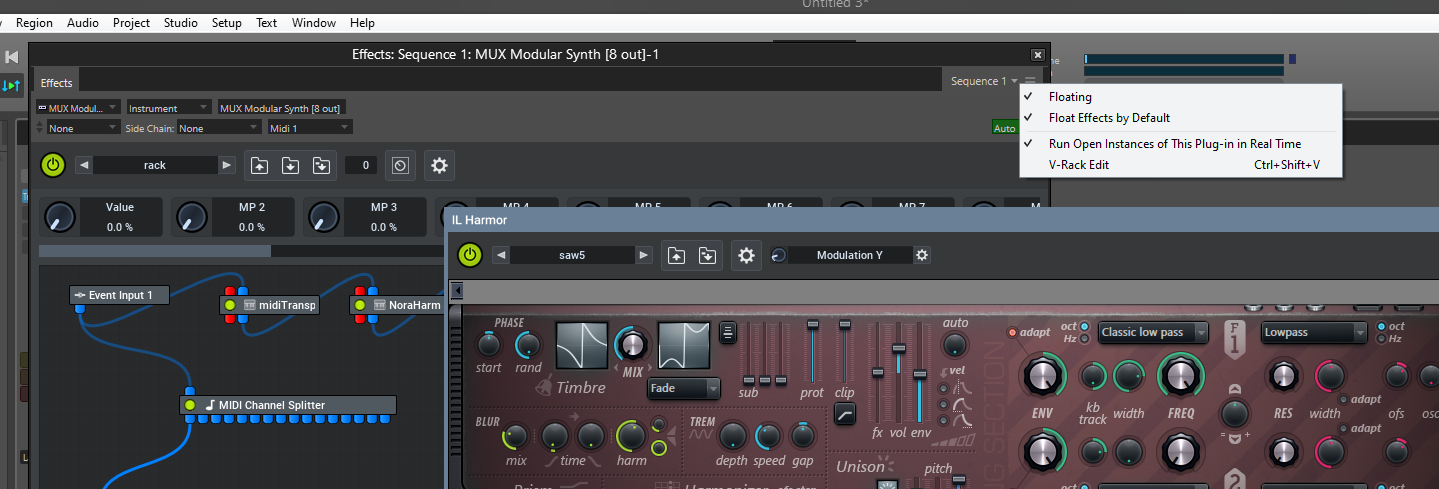This screenshot has width=1439, height=489.
Task: Click the small lines menu button beside Timbre
Action: (728, 332)
